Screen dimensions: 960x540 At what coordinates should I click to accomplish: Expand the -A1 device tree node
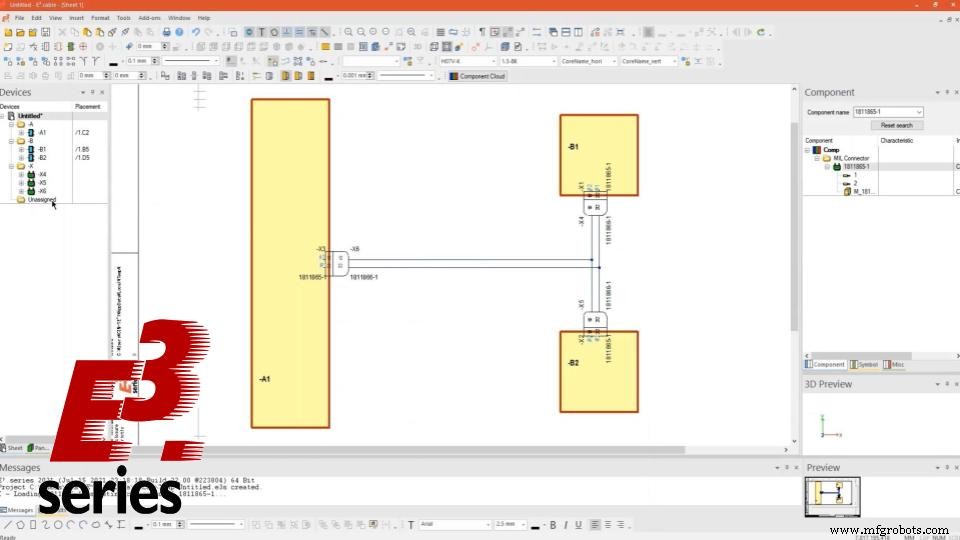(x=21, y=132)
